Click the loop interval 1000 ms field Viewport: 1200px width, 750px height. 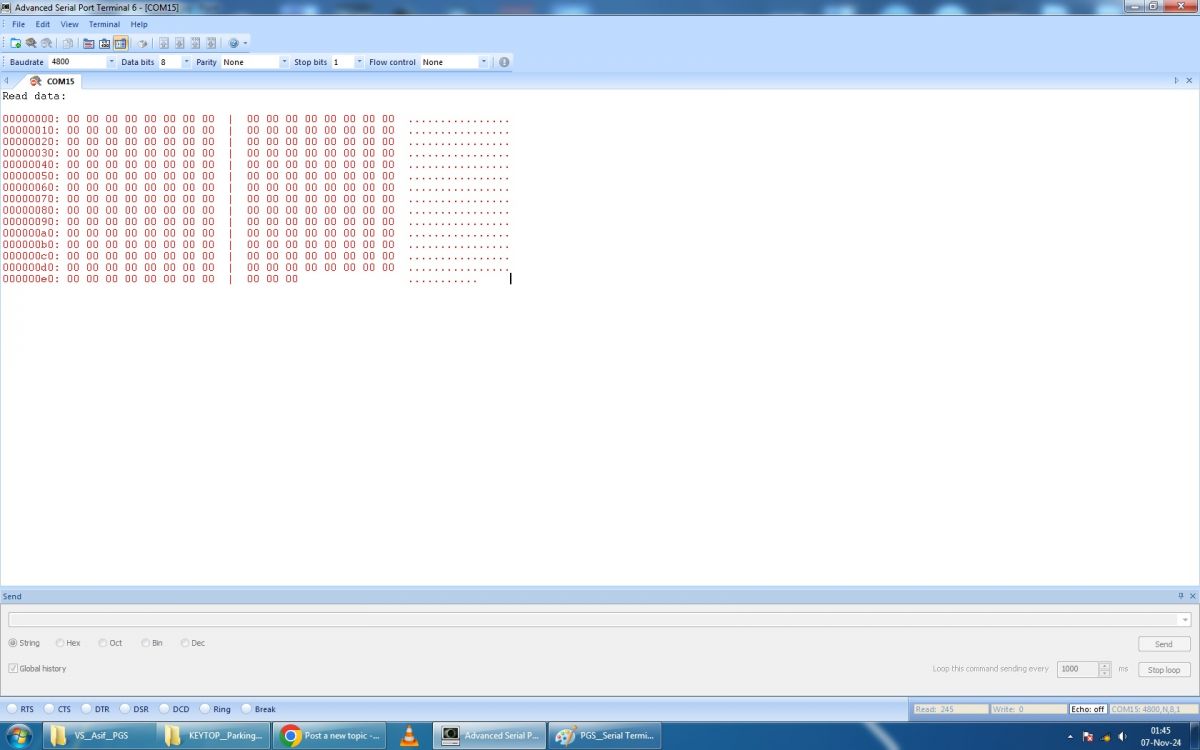coord(1078,669)
